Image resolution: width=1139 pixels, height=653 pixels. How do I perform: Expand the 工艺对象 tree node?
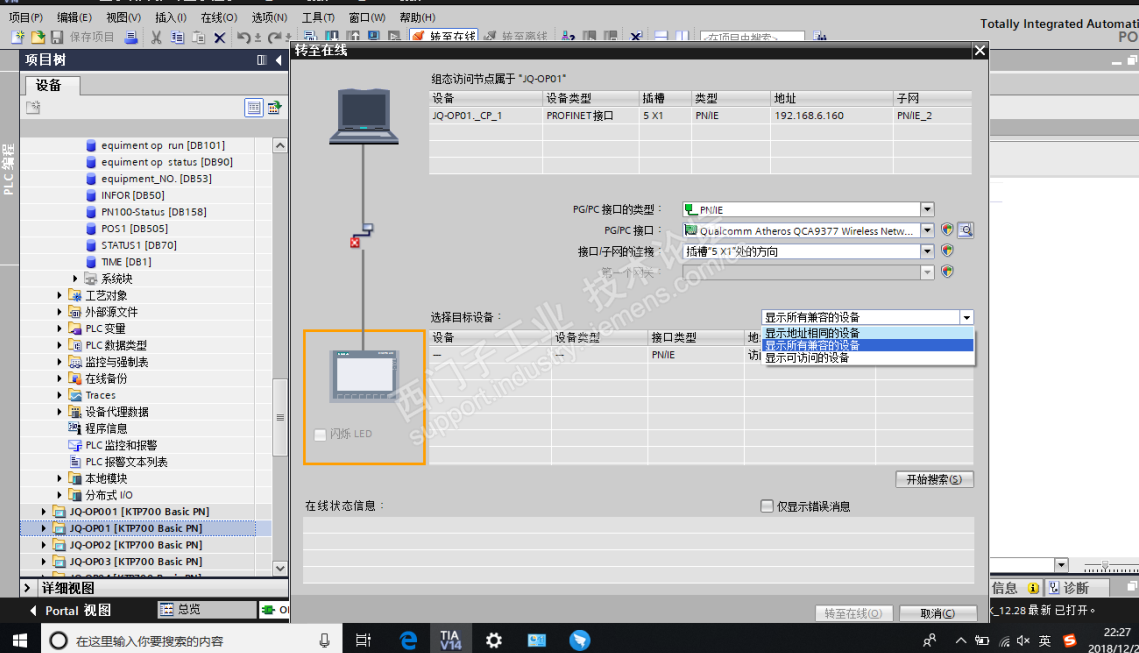[x=60, y=295]
